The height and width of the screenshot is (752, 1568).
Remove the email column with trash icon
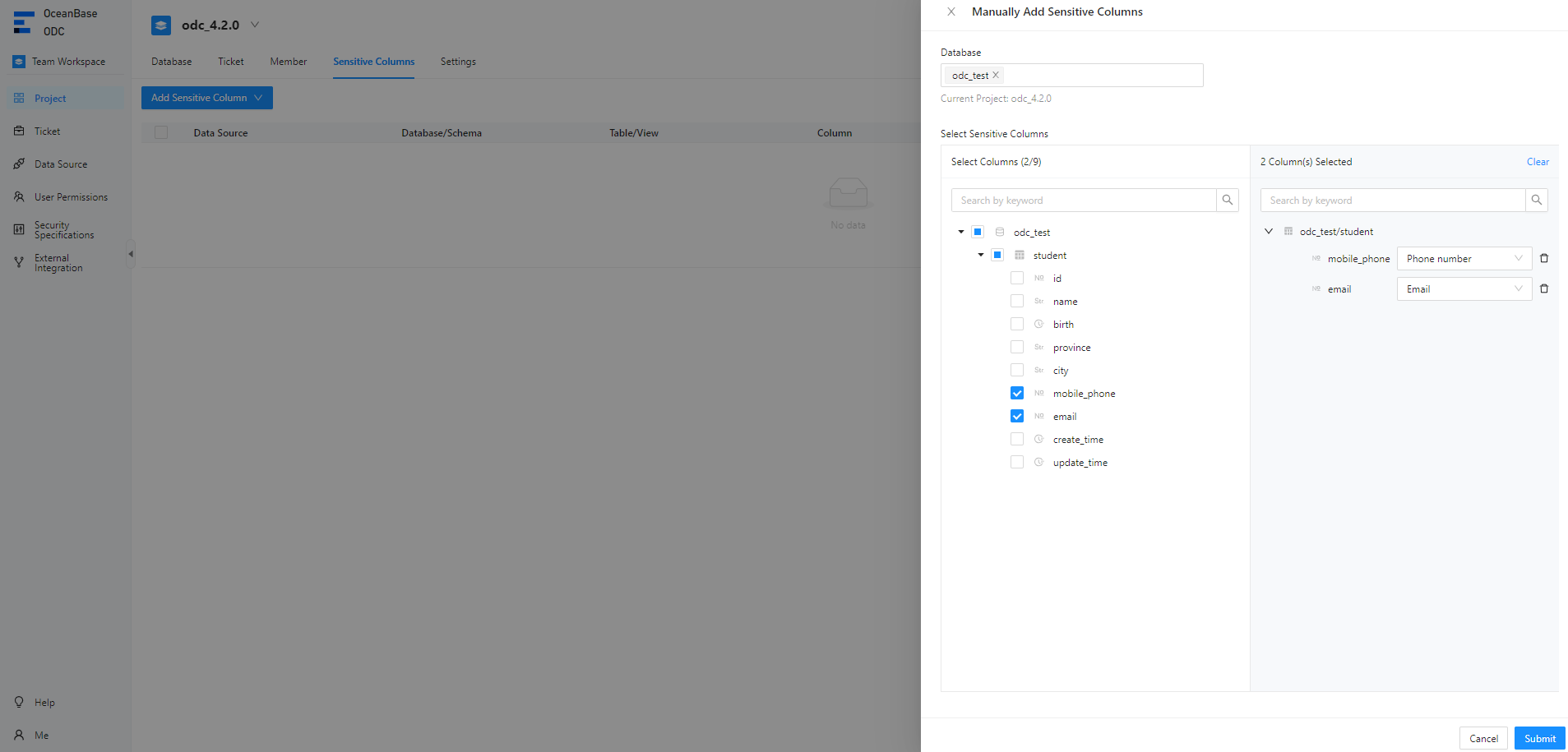(1543, 288)
